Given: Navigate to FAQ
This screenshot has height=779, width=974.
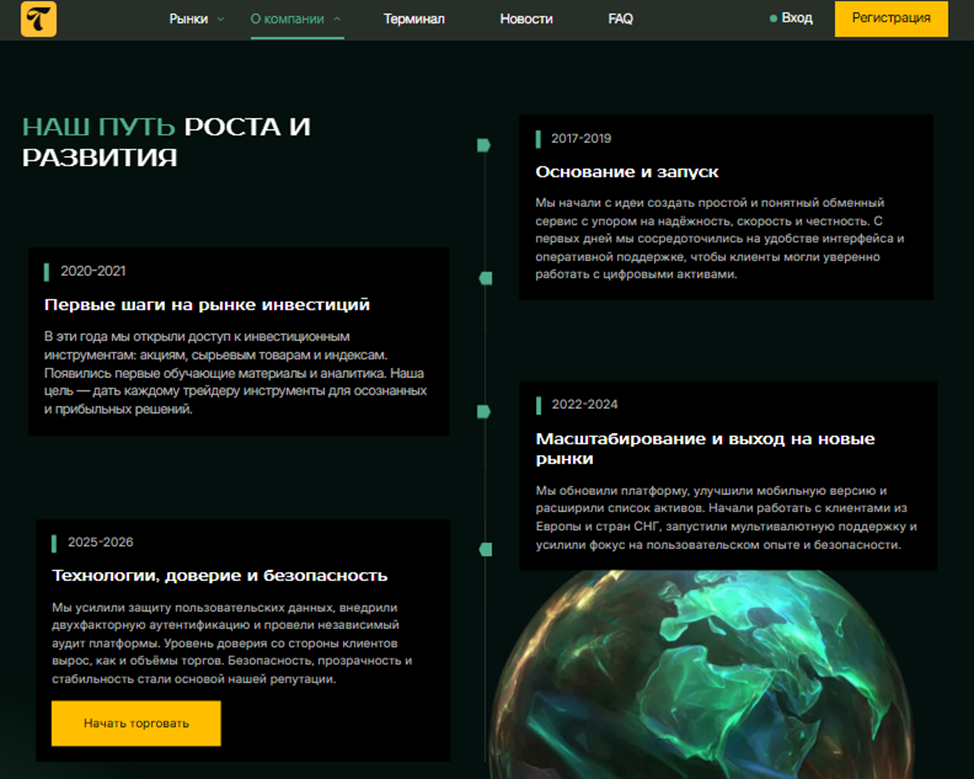Looking at the screenshot, I should (x=620, y=19).
